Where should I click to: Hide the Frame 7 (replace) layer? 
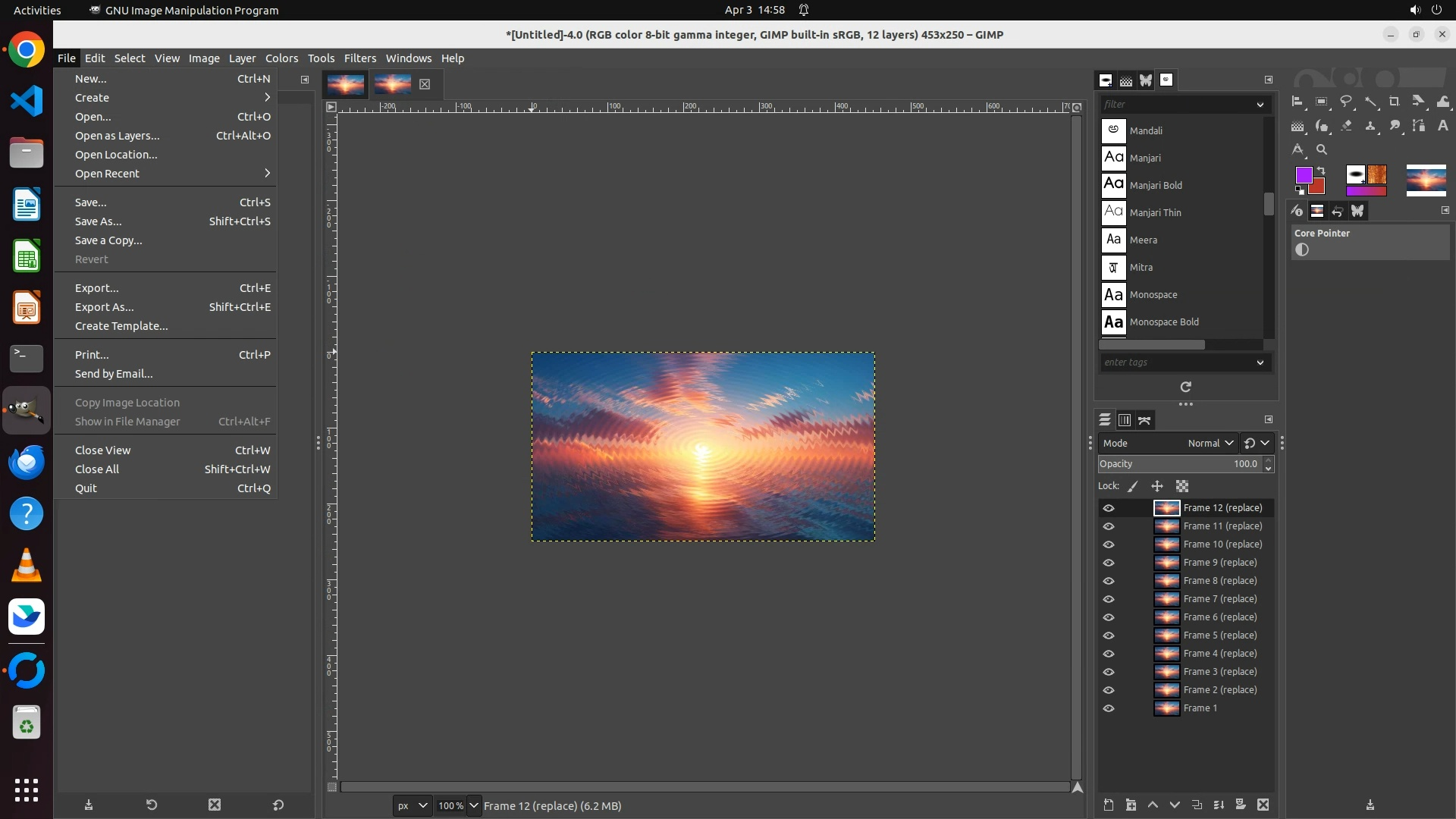[1109, 599]
